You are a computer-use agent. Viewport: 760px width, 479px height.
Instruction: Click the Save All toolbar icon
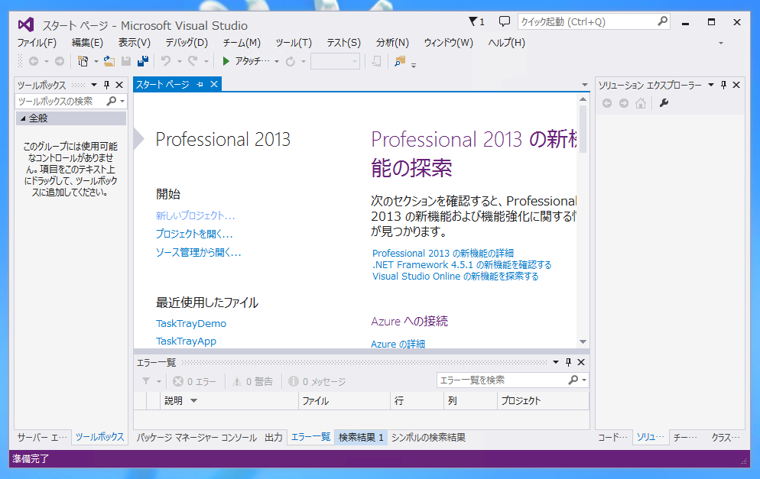143,61
